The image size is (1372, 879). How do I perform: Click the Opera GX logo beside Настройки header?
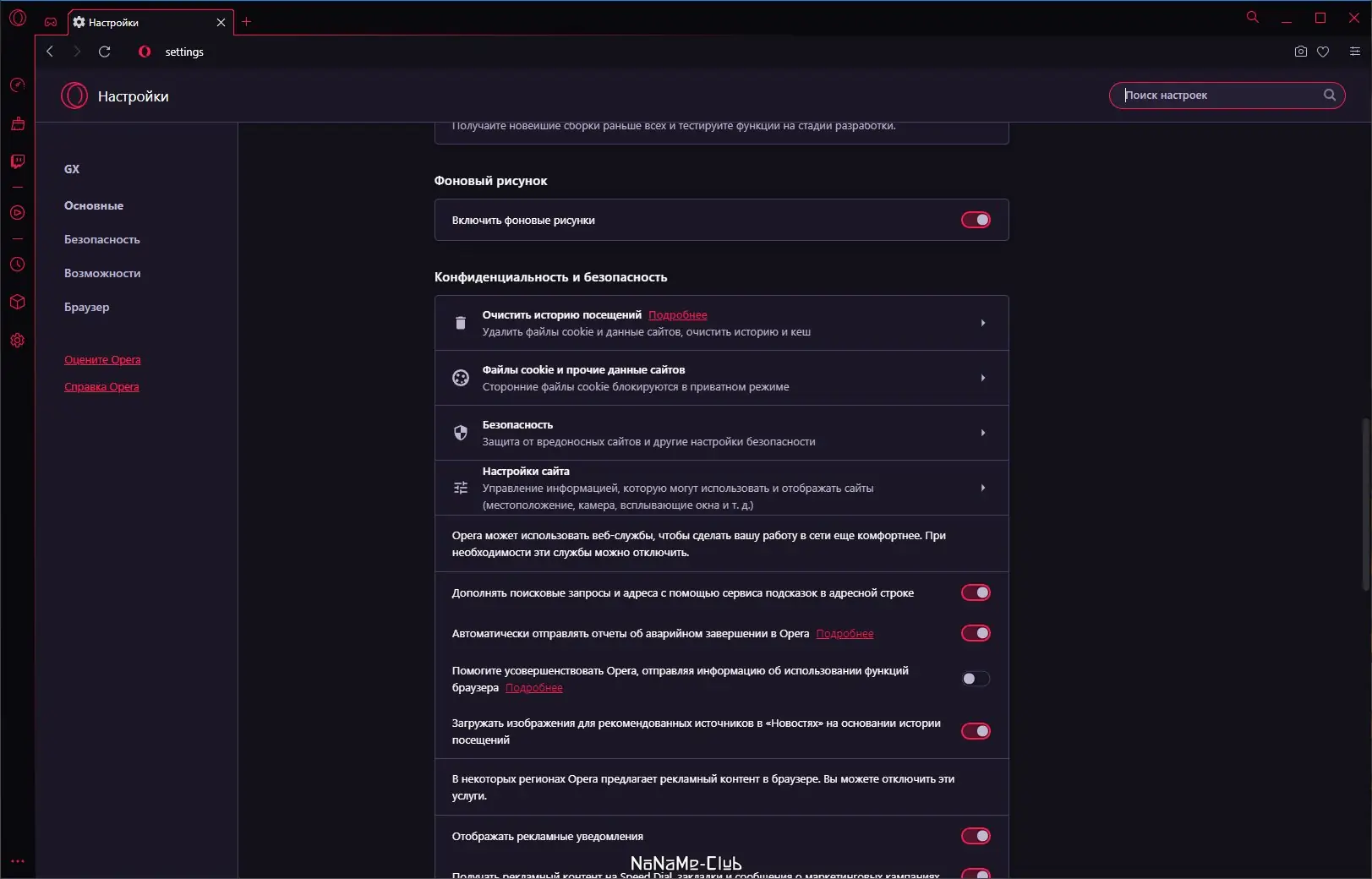(x=74, y=96)
